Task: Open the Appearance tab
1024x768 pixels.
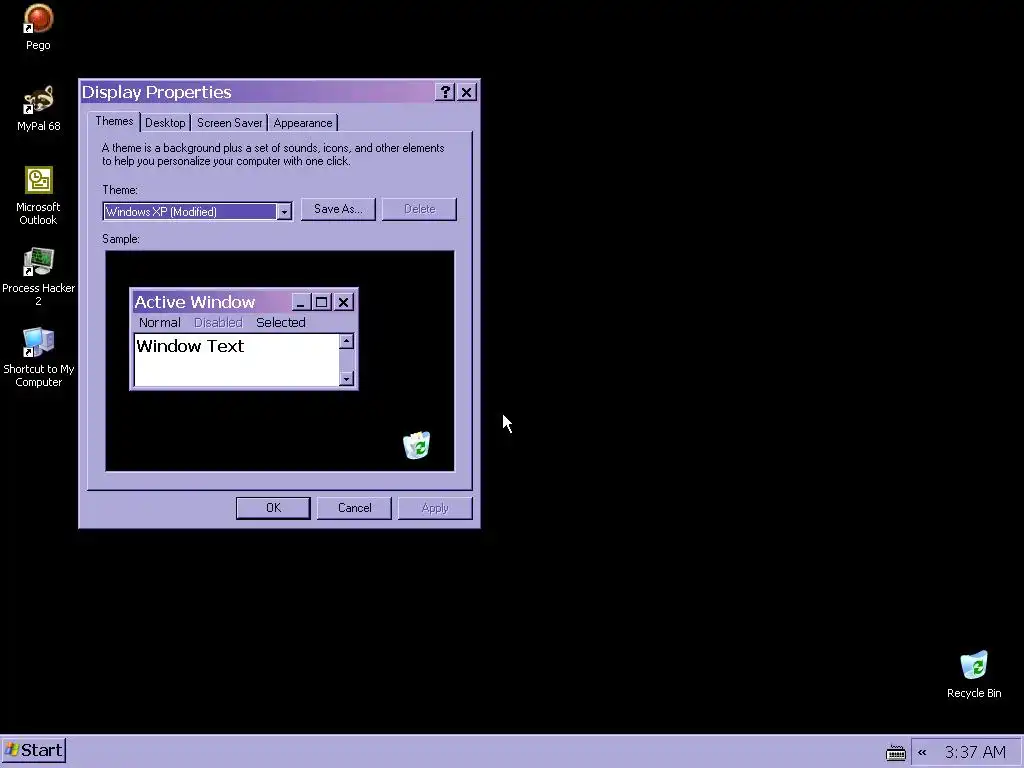Action: coord(302,123)
